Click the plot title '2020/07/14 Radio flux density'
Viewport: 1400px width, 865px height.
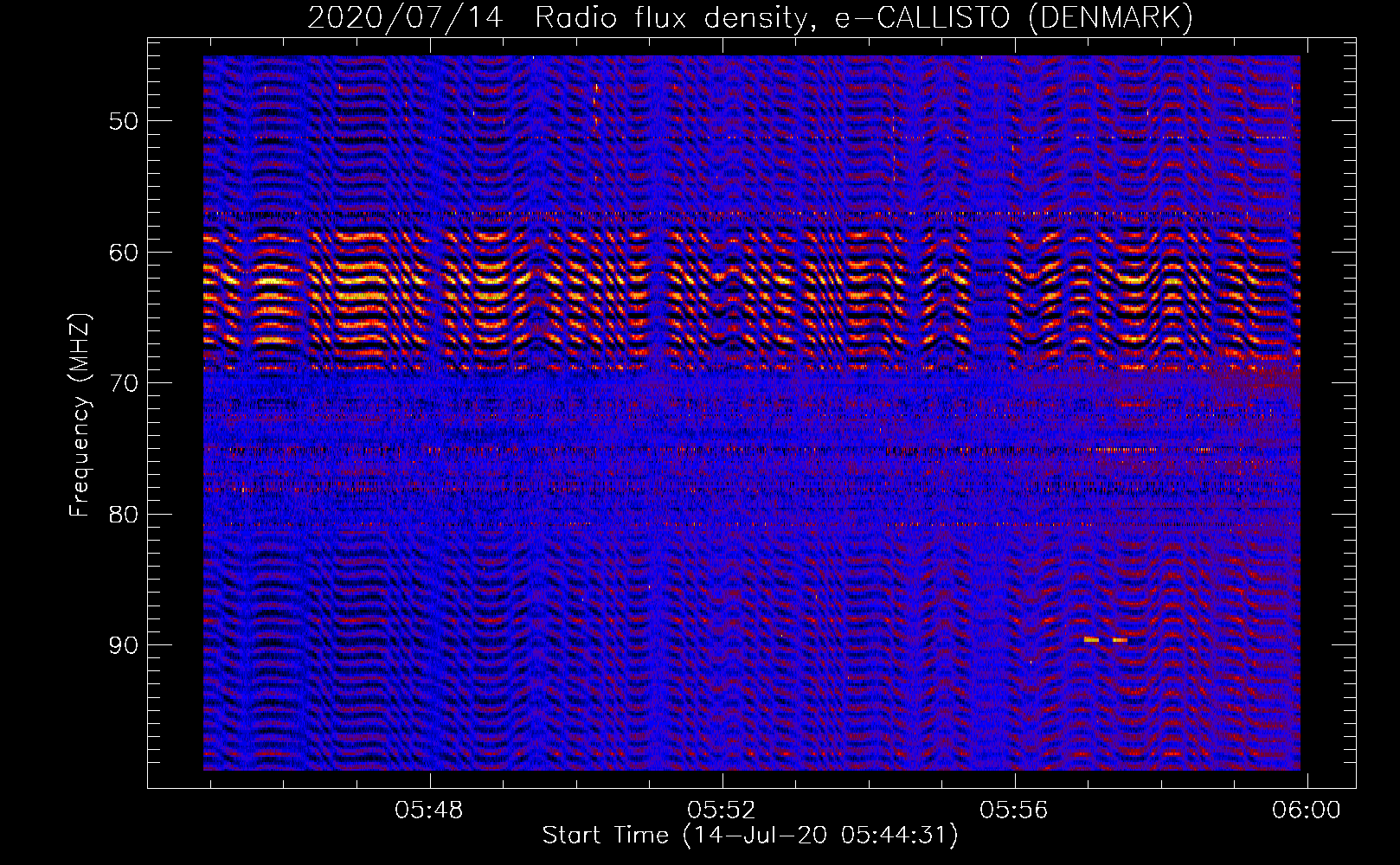(x=750, y=17)
